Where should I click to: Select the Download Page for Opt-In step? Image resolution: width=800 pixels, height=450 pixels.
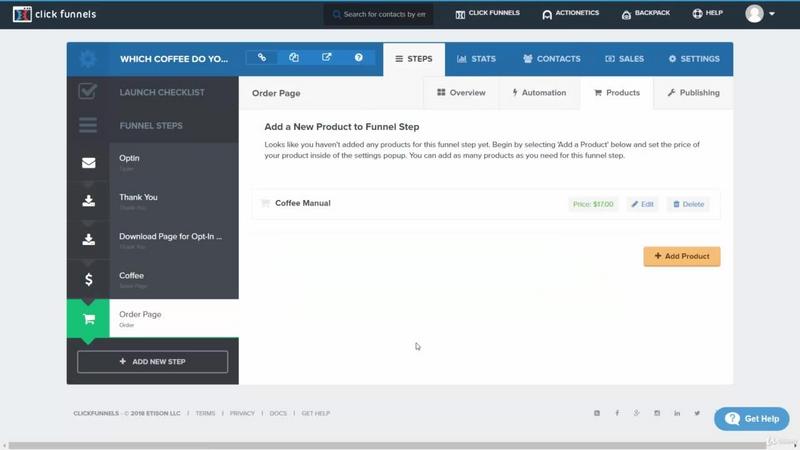153,240
